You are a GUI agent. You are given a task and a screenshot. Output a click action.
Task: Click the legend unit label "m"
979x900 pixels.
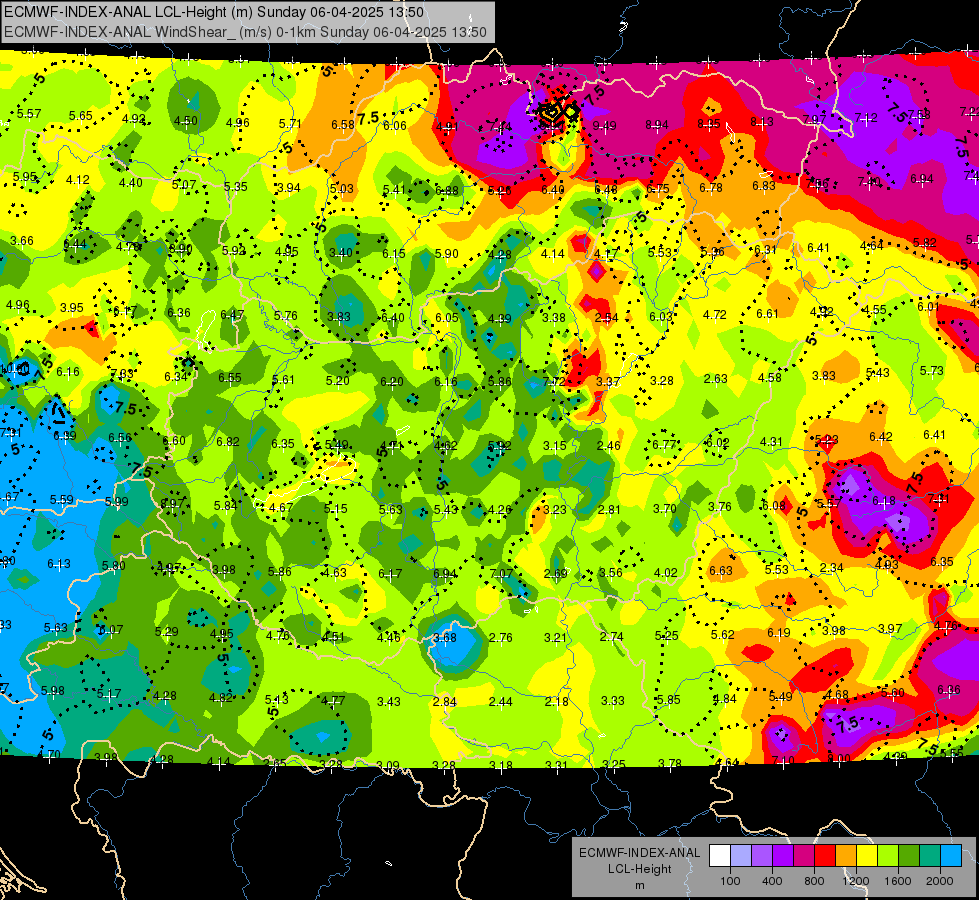pos(639,885)
